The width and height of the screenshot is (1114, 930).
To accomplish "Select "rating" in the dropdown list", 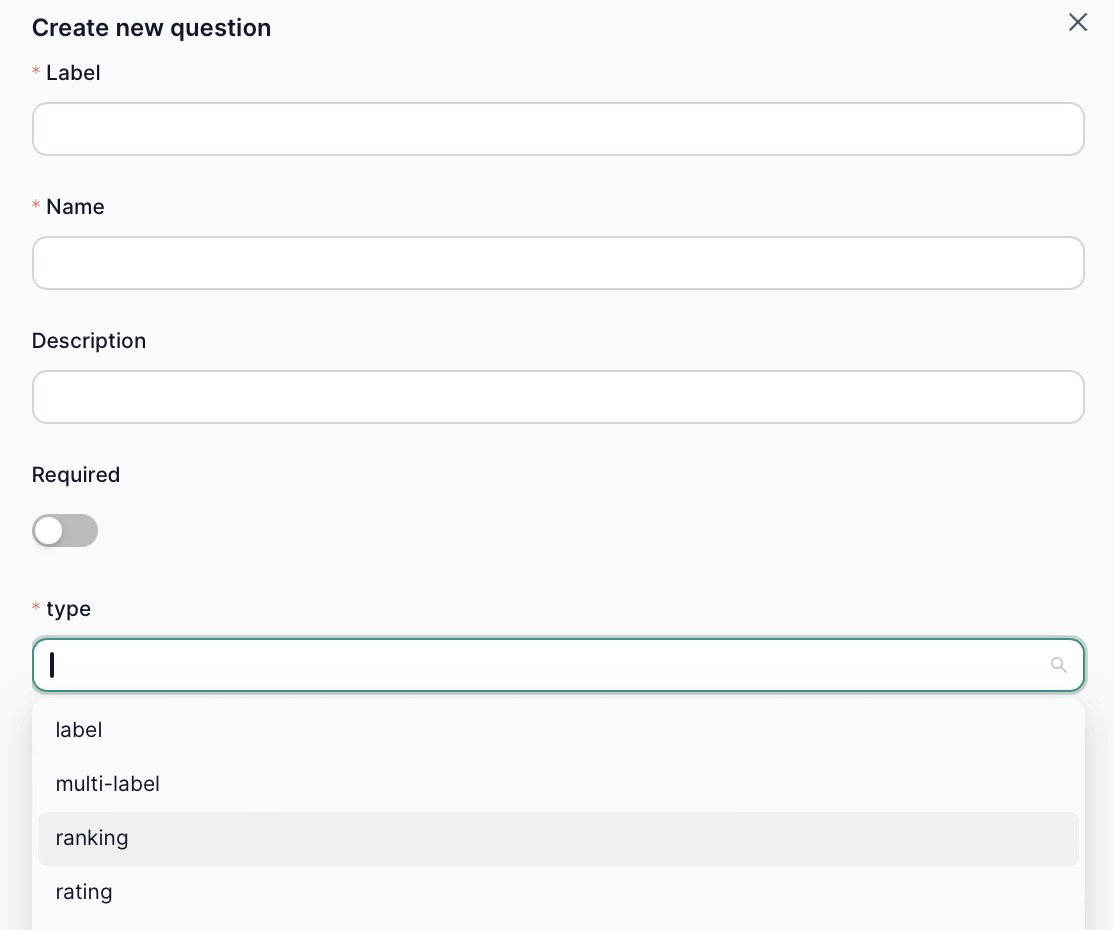I will pos(84,892).
